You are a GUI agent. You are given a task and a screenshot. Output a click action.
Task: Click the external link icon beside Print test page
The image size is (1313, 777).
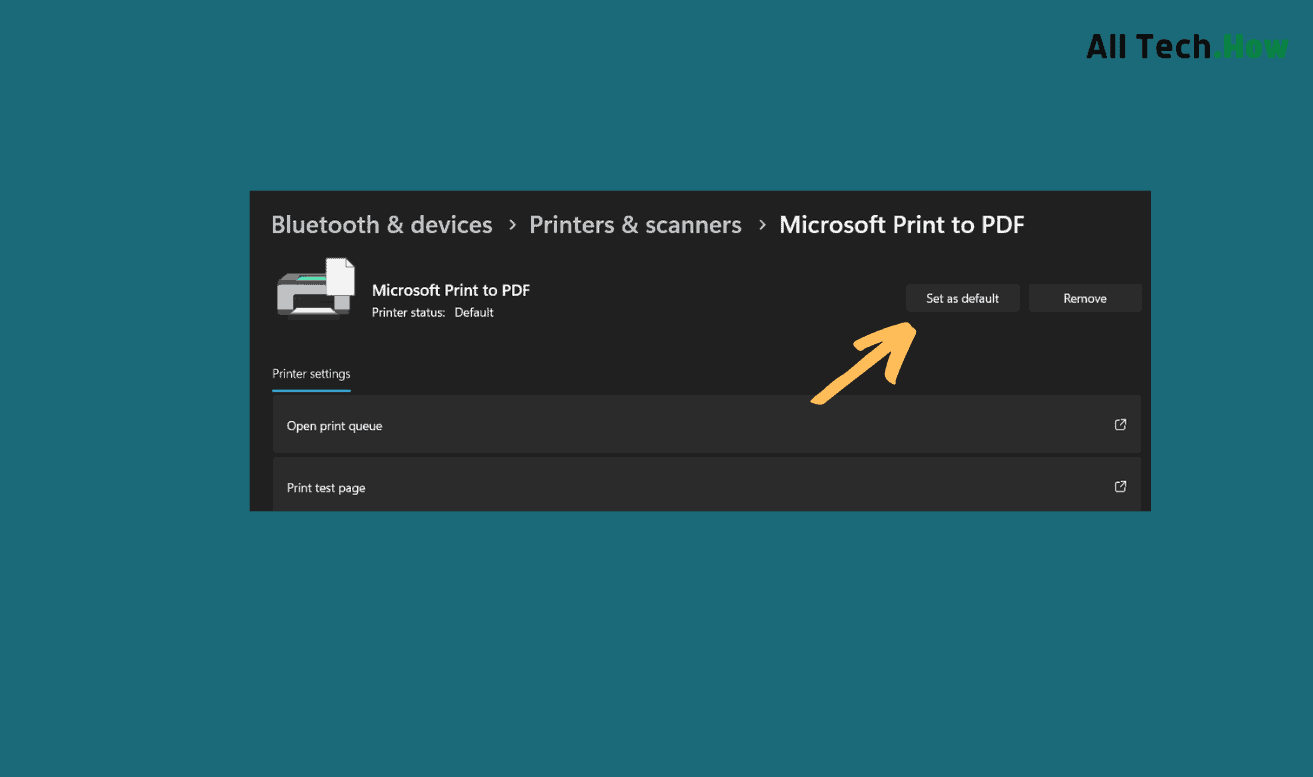tap(1120, 486)
